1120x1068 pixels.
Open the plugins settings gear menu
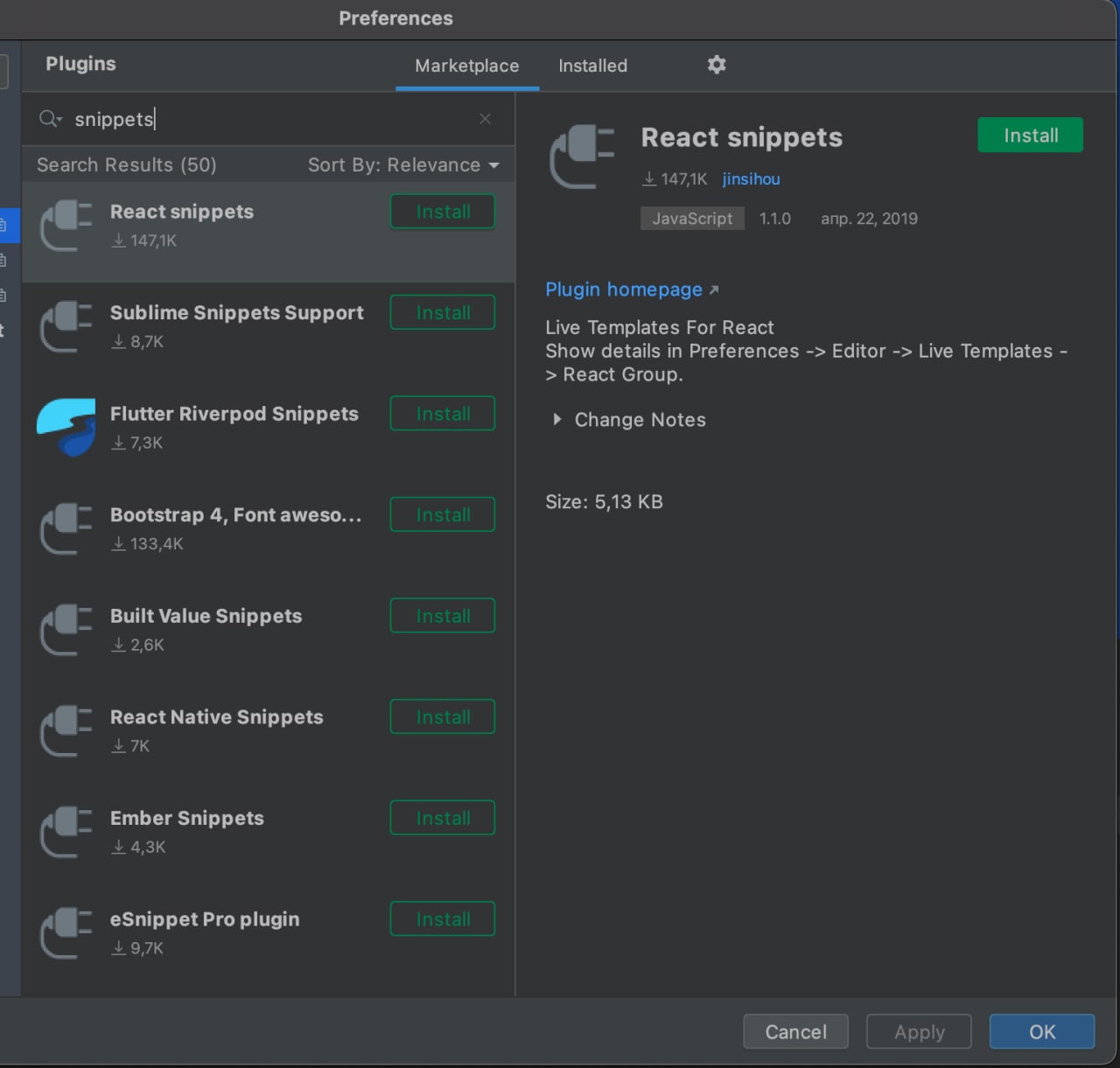716,65
